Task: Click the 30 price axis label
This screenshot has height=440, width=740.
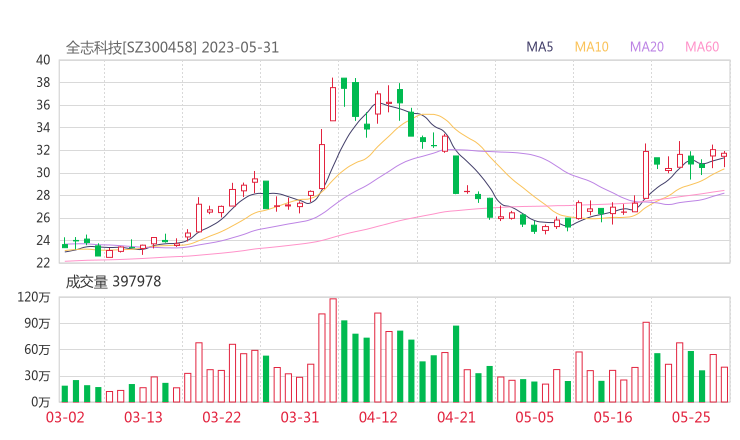Action: point(43,173)
